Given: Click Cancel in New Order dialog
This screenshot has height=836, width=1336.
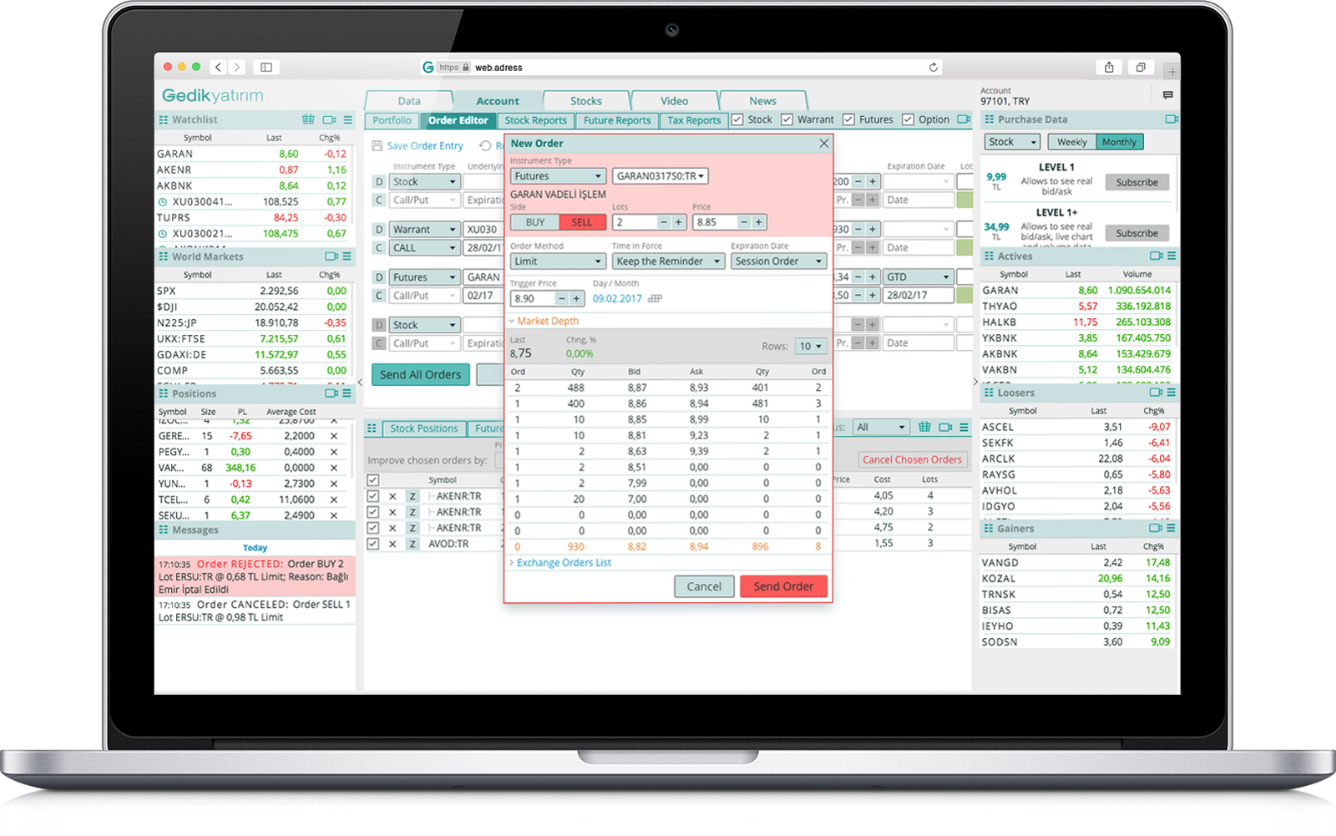Looking at the screenshot, I should [x=704, y=586].
